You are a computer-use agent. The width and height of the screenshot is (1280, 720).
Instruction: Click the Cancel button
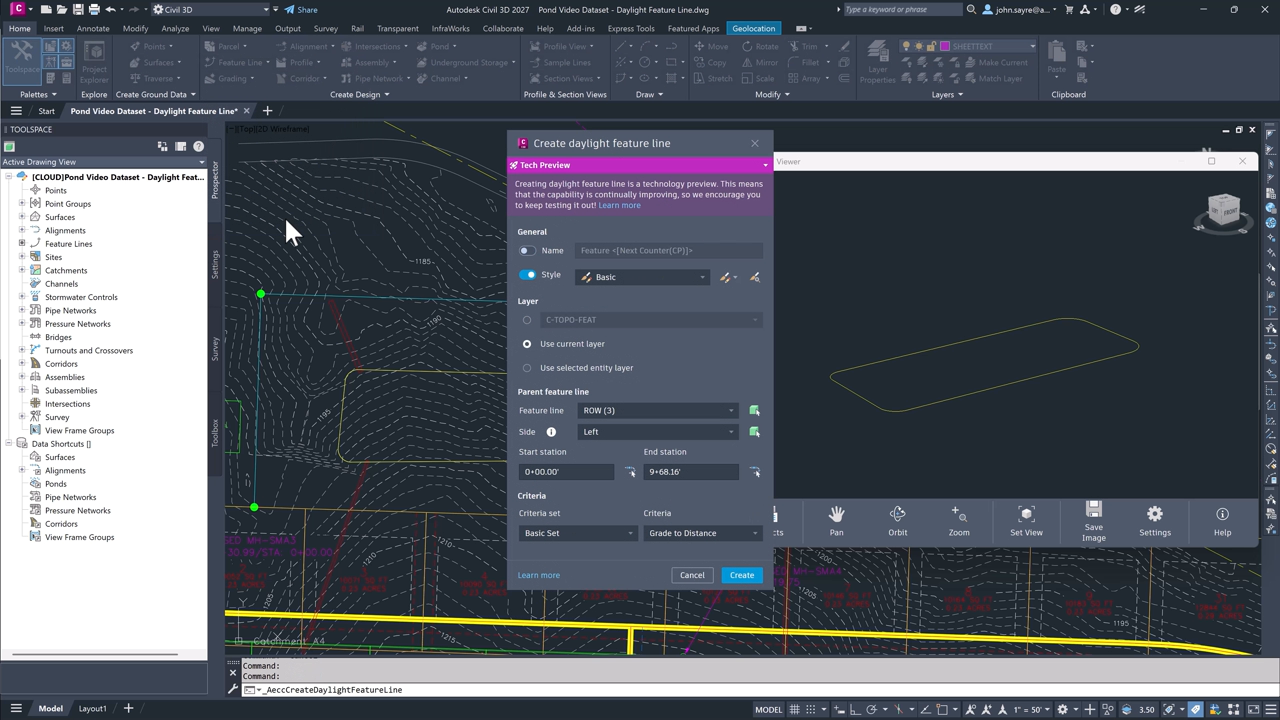[692, 575]
